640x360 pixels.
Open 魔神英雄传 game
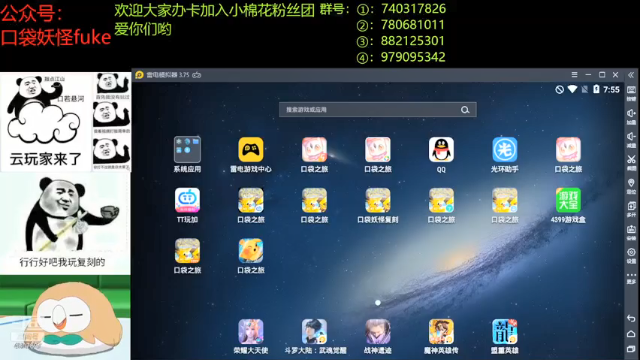click(x=441, y=331)
